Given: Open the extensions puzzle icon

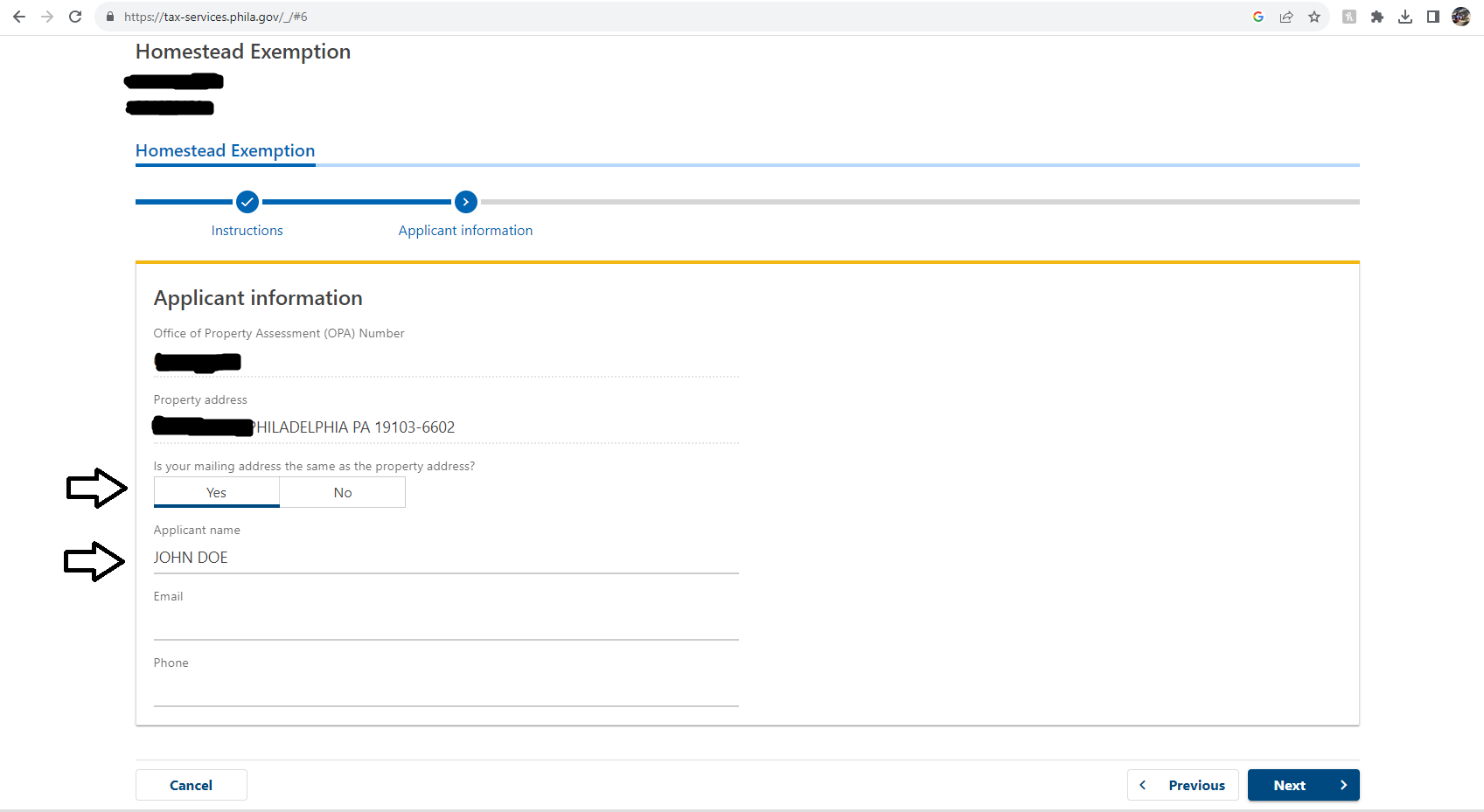Looking at the screenshot, I should (x=1377, y=17).
